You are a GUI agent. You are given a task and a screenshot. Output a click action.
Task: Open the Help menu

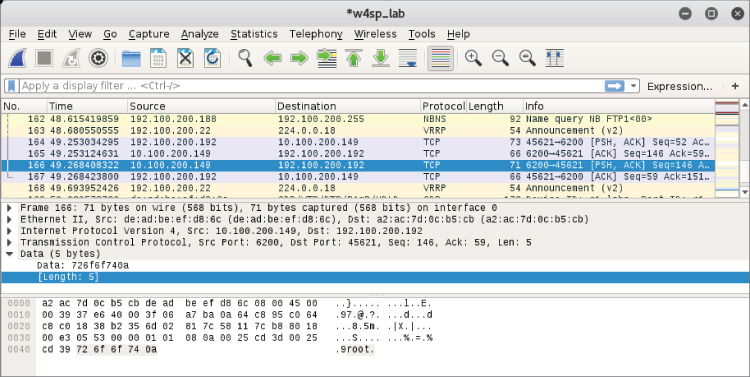point(458,34)
